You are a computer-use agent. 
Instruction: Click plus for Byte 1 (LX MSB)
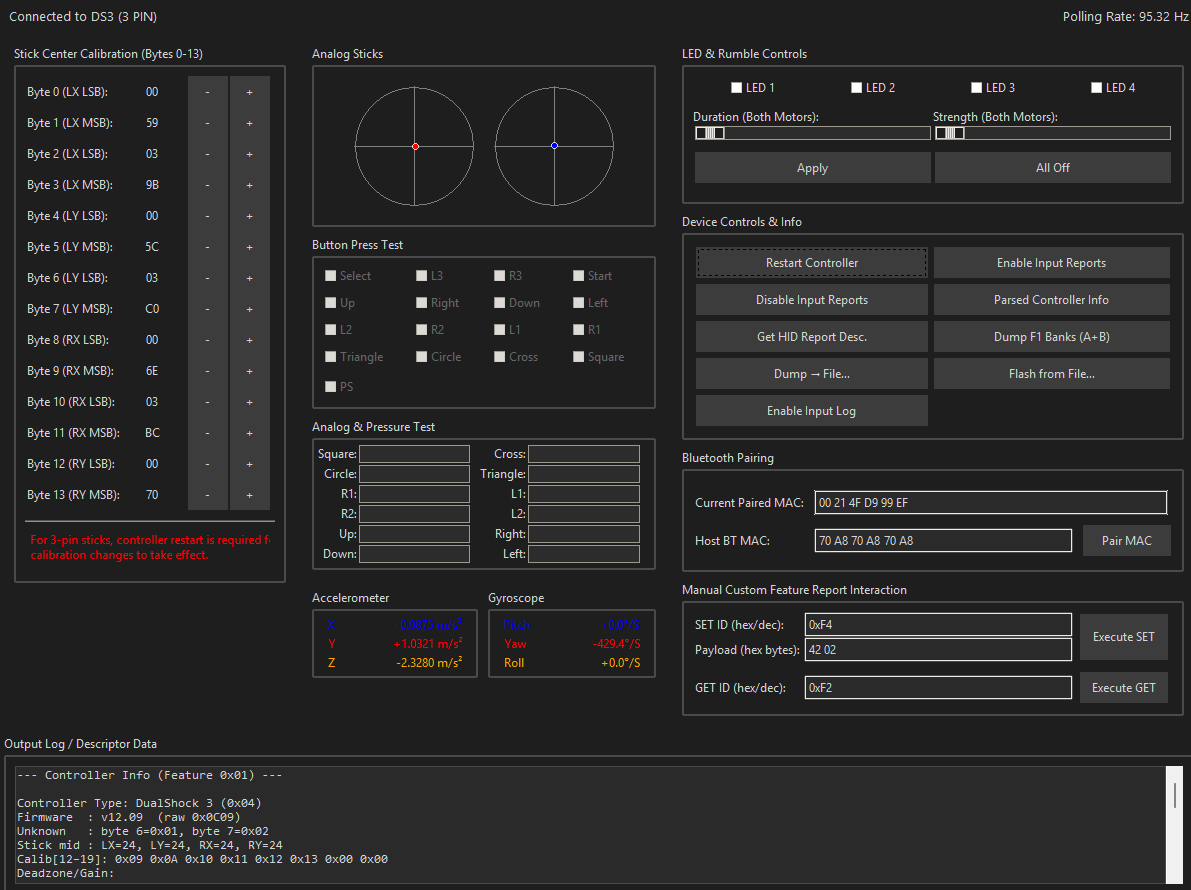(x=249, y=123)
